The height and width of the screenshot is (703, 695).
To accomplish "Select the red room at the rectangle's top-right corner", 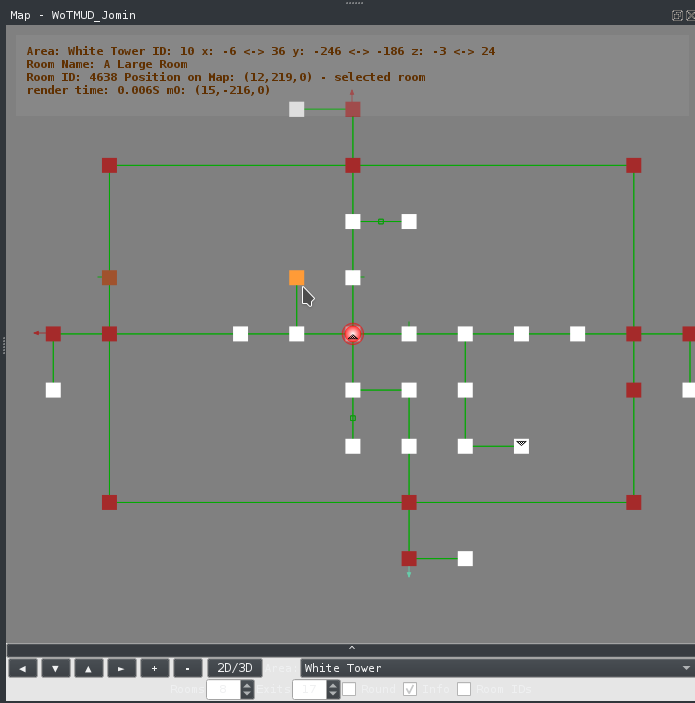I will tap(634, 165).
